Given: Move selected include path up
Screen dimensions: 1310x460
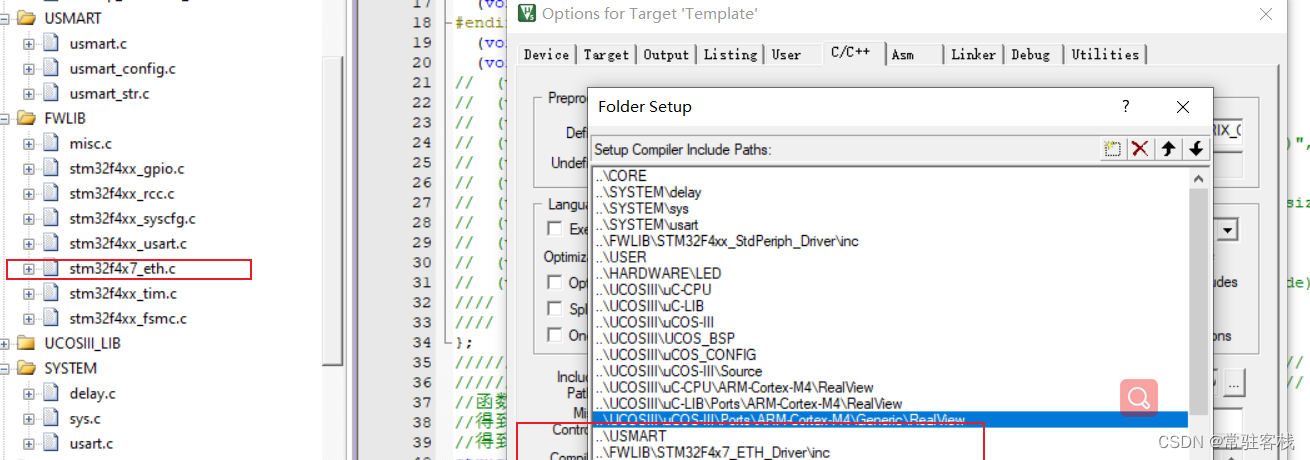Looking at the screenshot, I should tap(1168, 149).
